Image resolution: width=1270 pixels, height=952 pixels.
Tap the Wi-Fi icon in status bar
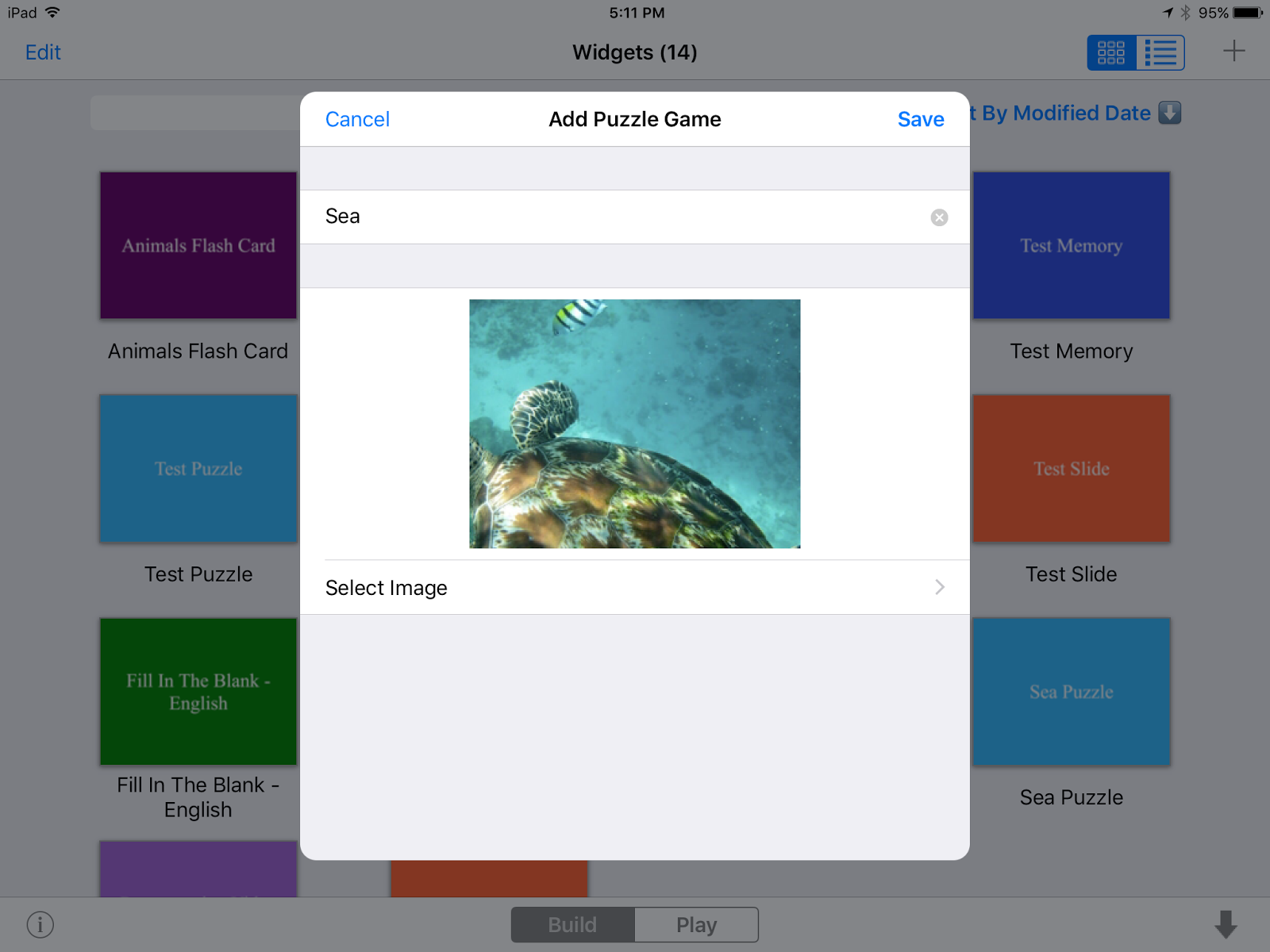(x=52, y=13)
